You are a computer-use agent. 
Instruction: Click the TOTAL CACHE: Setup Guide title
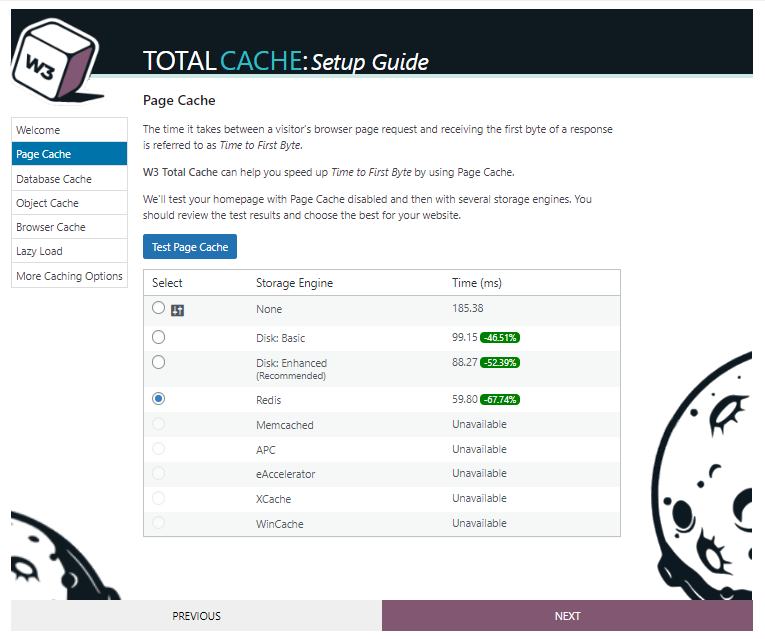pos(286,61)
